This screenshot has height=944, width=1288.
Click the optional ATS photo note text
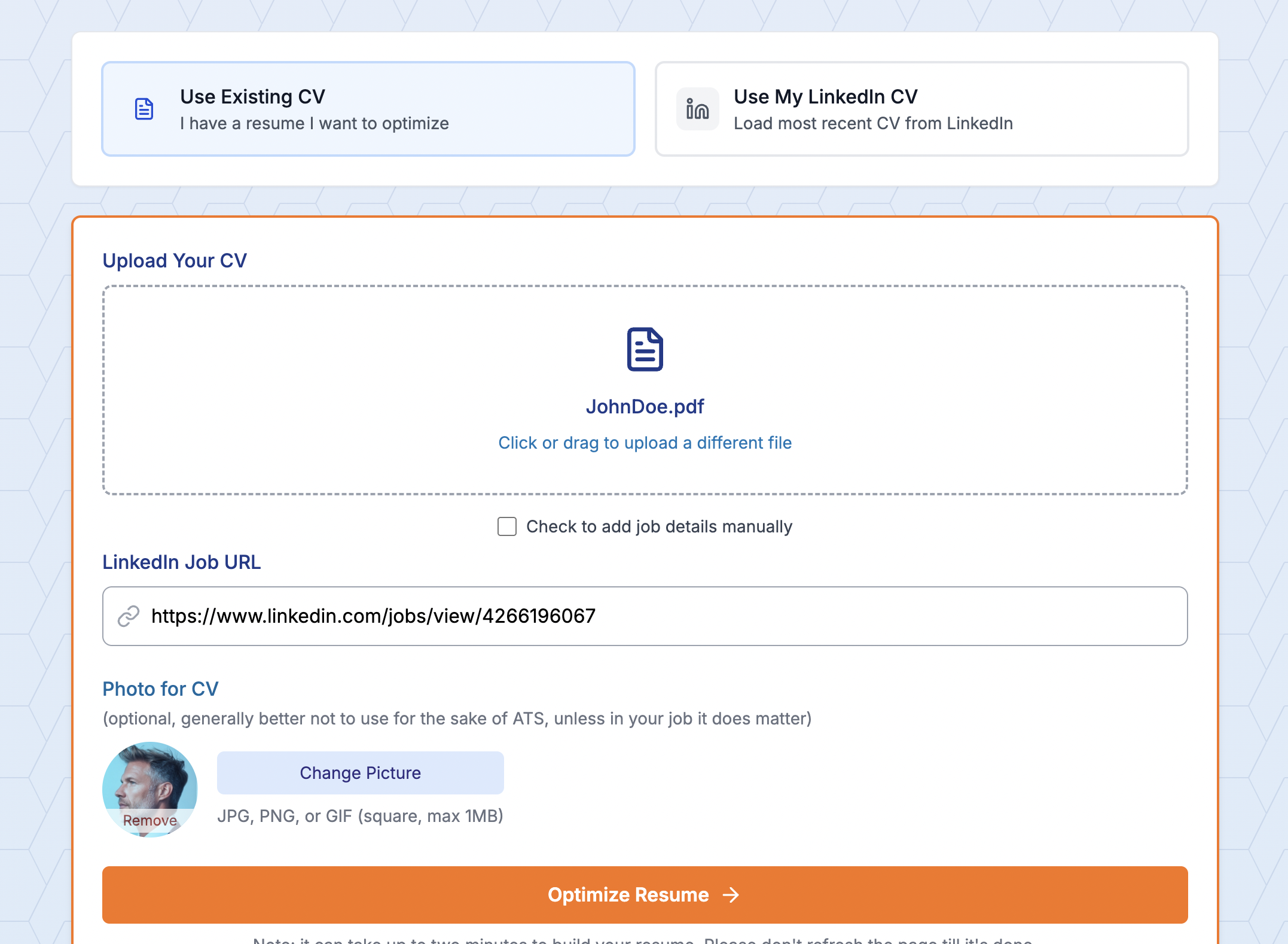click(457, 718)
